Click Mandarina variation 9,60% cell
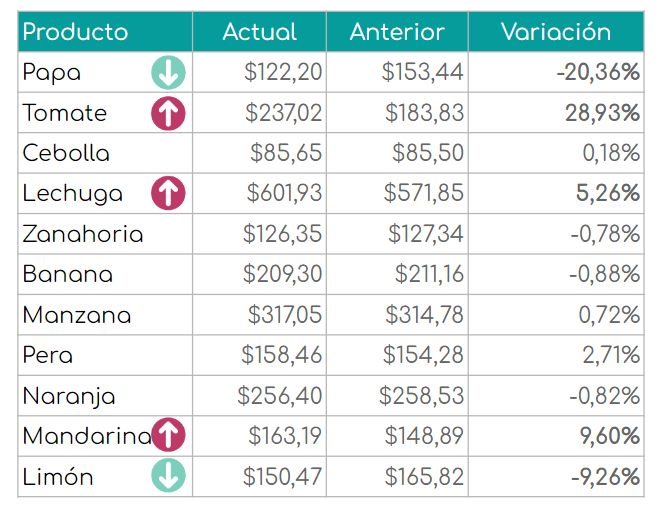This screenshot has width=660, height=510. [x=556, y=436]
